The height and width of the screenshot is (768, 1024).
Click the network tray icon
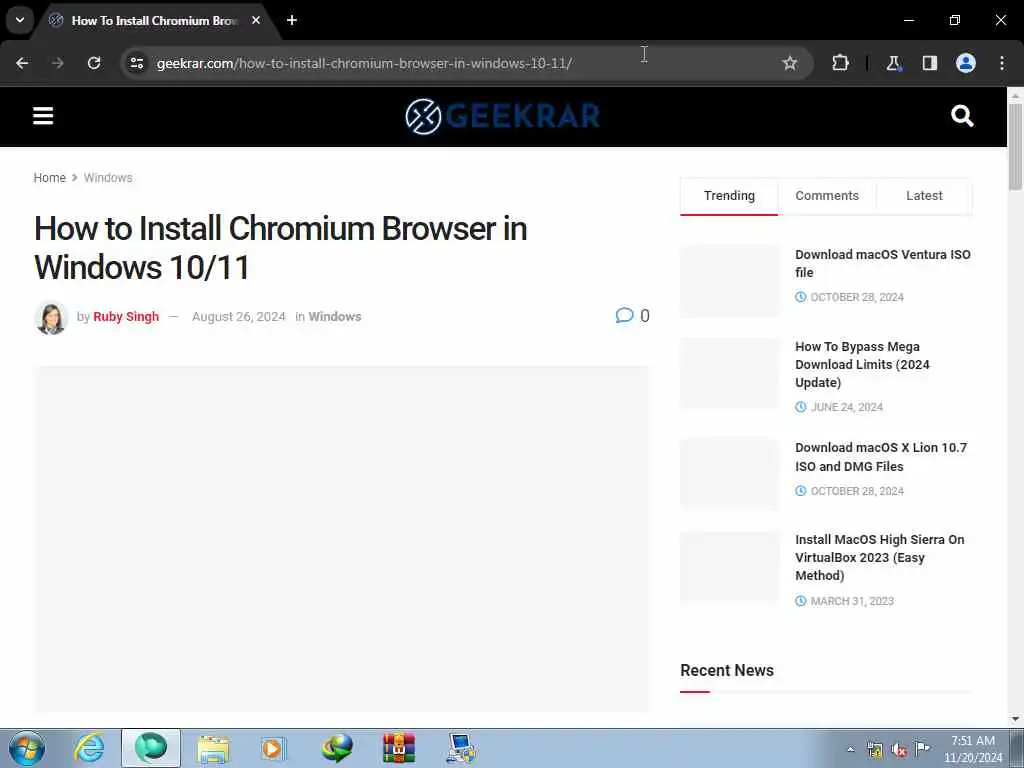point(874,750)
